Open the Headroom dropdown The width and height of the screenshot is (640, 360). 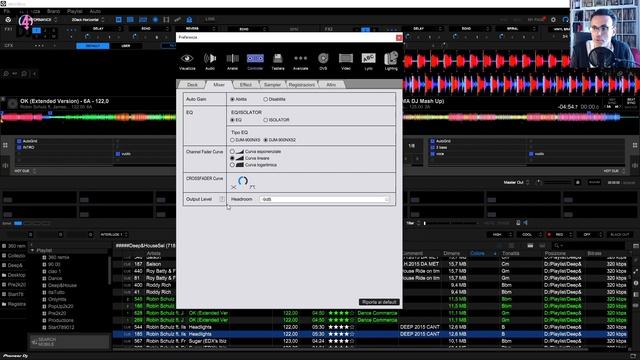point(324,199)
